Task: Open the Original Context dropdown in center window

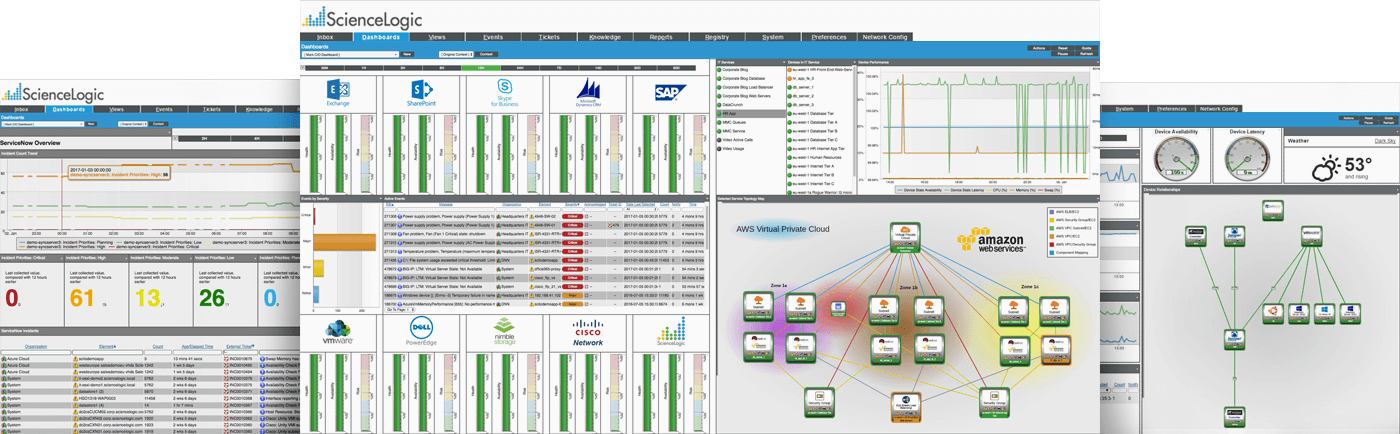Action: (455, 54)
